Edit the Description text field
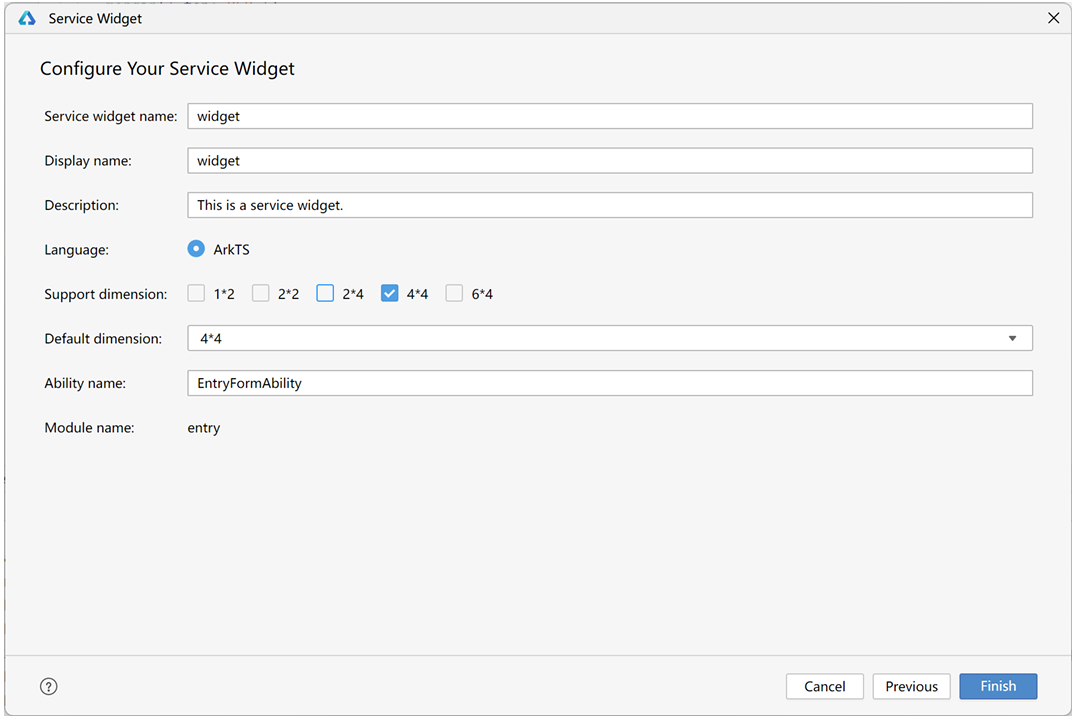Viewport: 1076px width, 724px height. coord(610,205)
